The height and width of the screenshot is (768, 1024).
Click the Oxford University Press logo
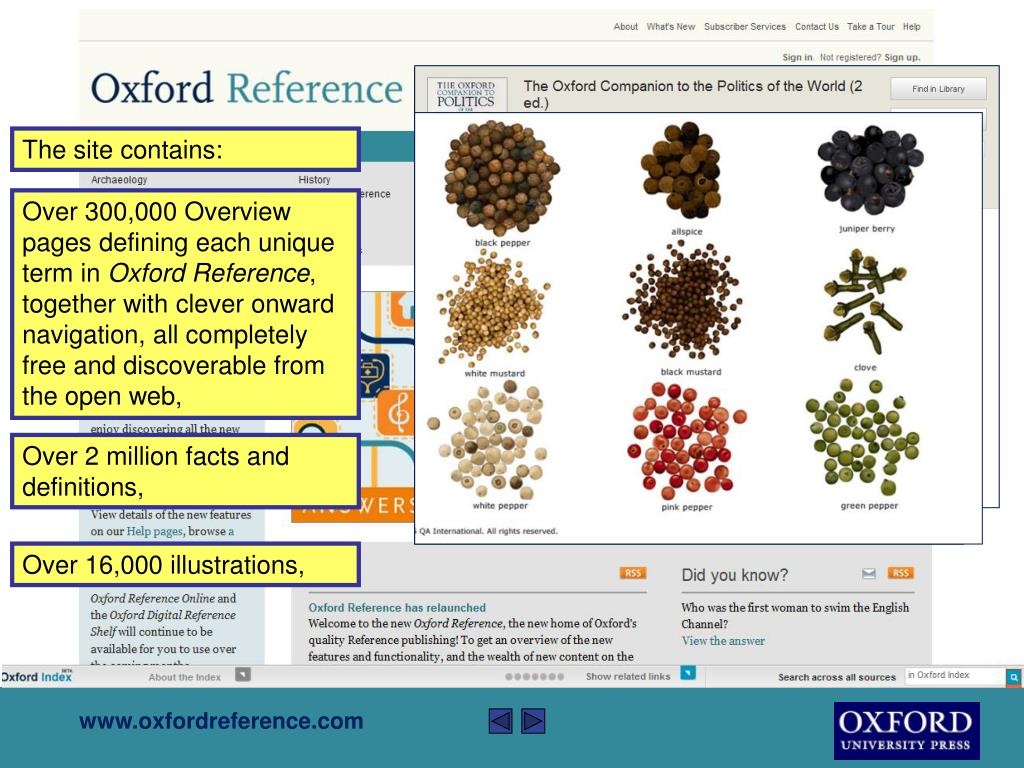pyautogui.click(x=906, y=731)
